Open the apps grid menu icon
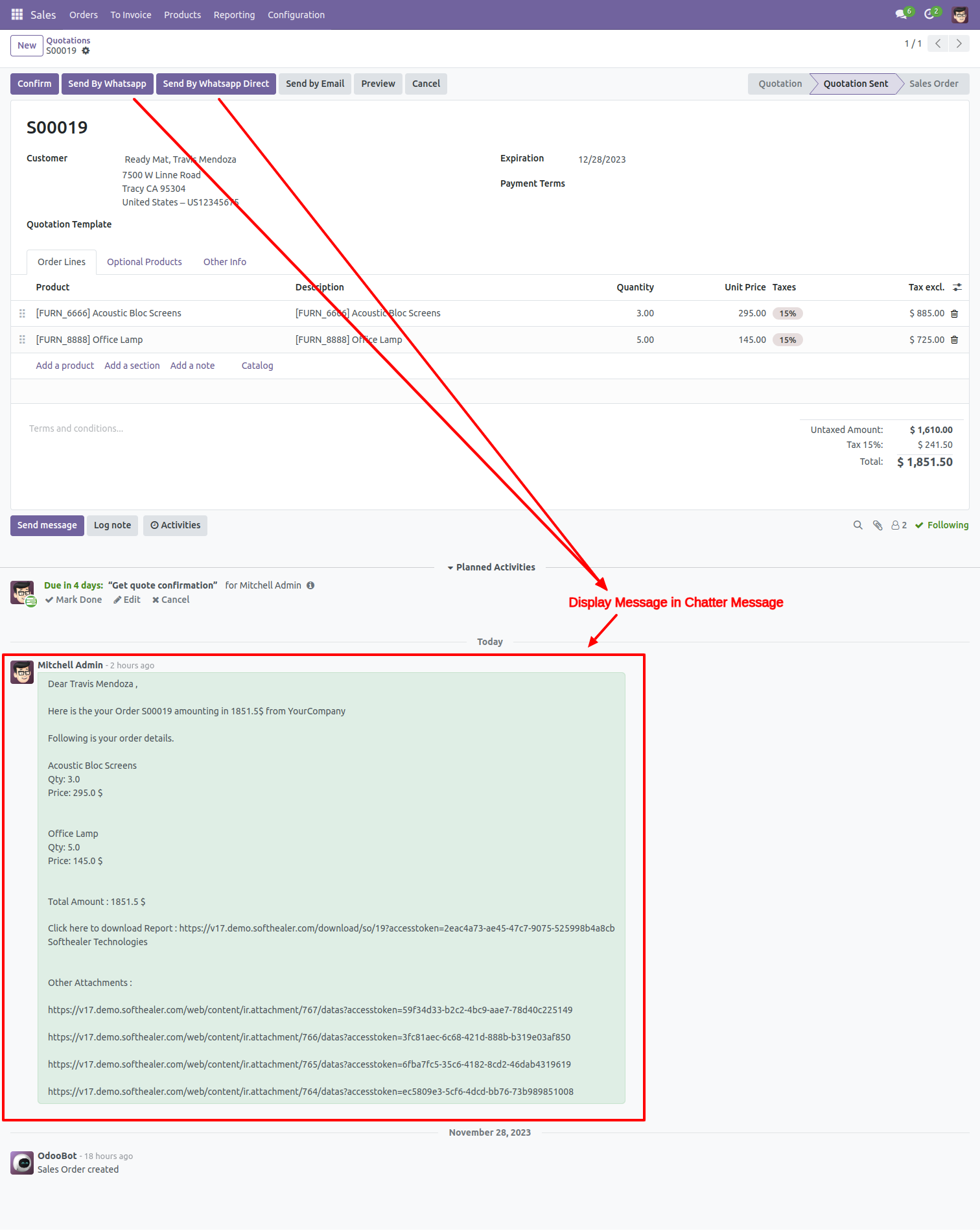 [x=17, y=14]
